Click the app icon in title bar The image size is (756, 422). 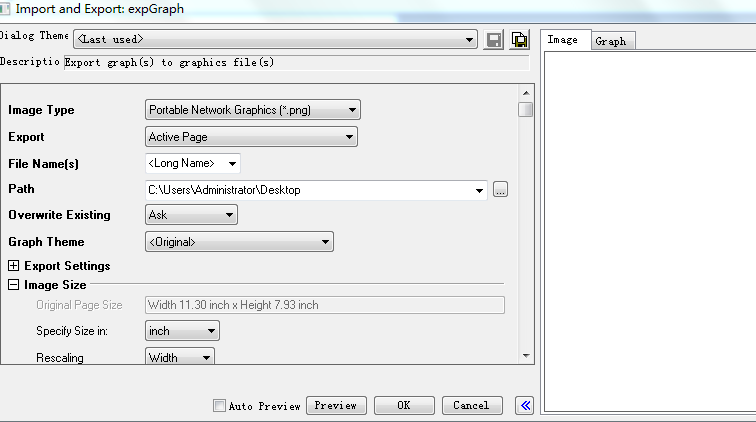tap(7, 8)
